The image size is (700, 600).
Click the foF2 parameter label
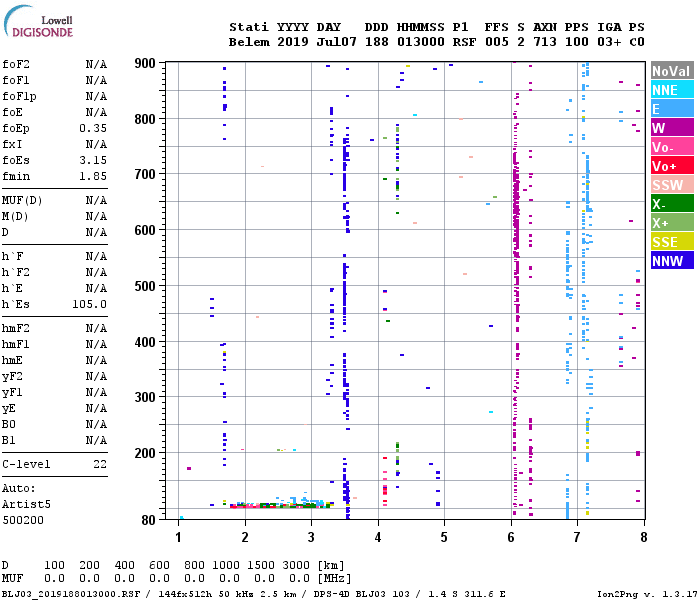pyautogui.click(x=16, y=64)
